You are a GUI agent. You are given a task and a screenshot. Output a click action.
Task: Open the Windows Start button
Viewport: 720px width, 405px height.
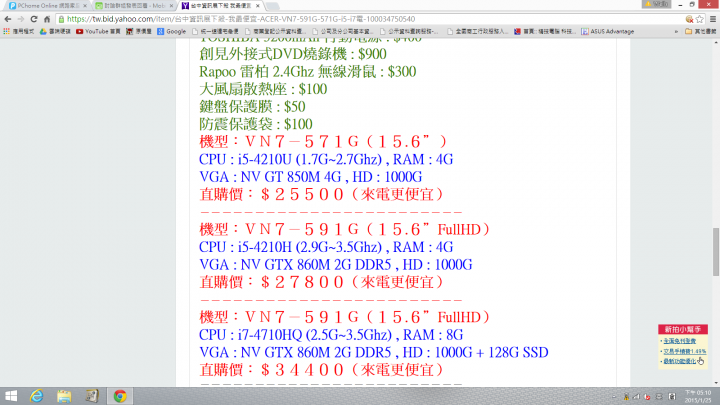(11, 396)
